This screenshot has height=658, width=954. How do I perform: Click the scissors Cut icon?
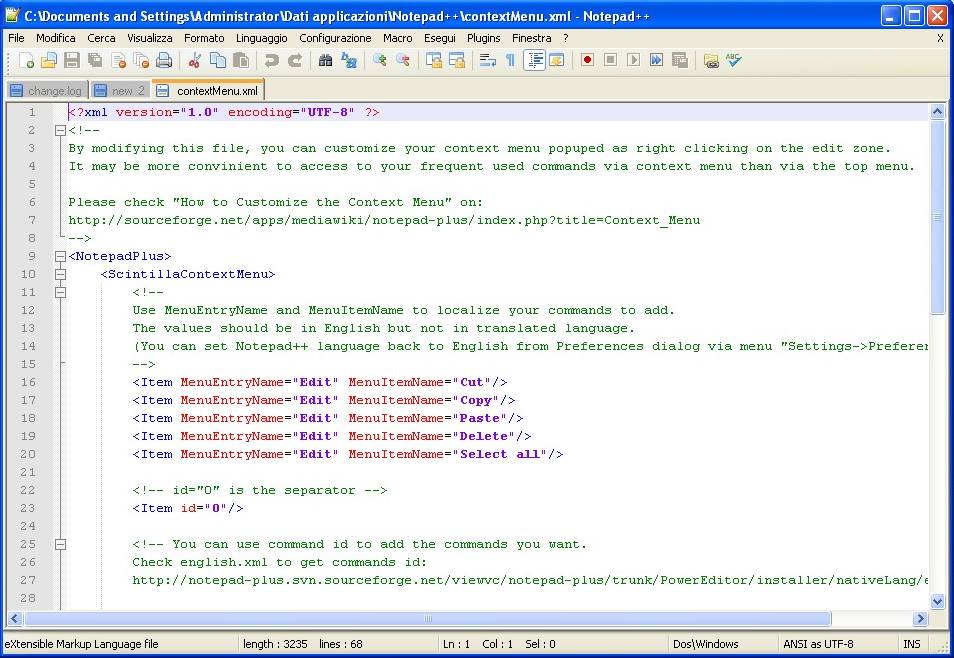(195, 61)
